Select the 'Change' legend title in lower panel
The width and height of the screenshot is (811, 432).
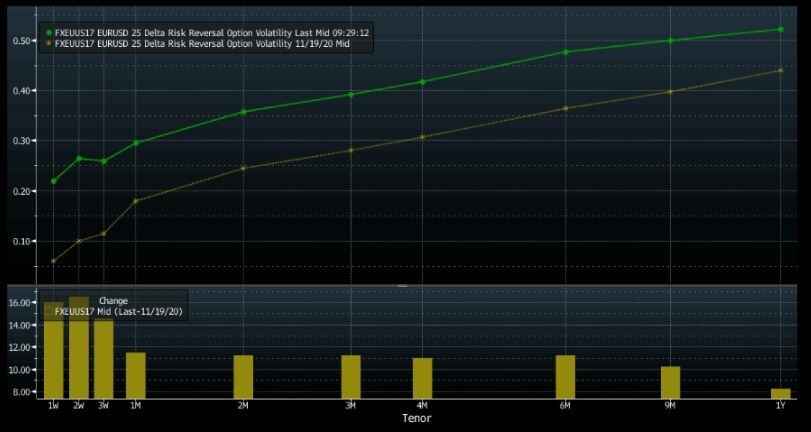[x=113, y=301]
